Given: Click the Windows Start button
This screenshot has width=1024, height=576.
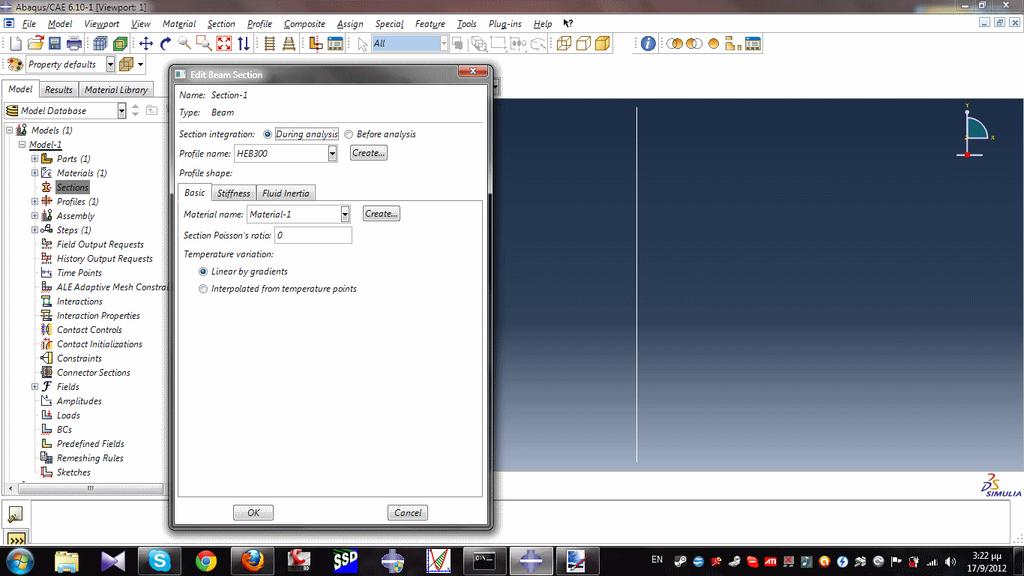Looking at the screenshot, I should [19, 560].
